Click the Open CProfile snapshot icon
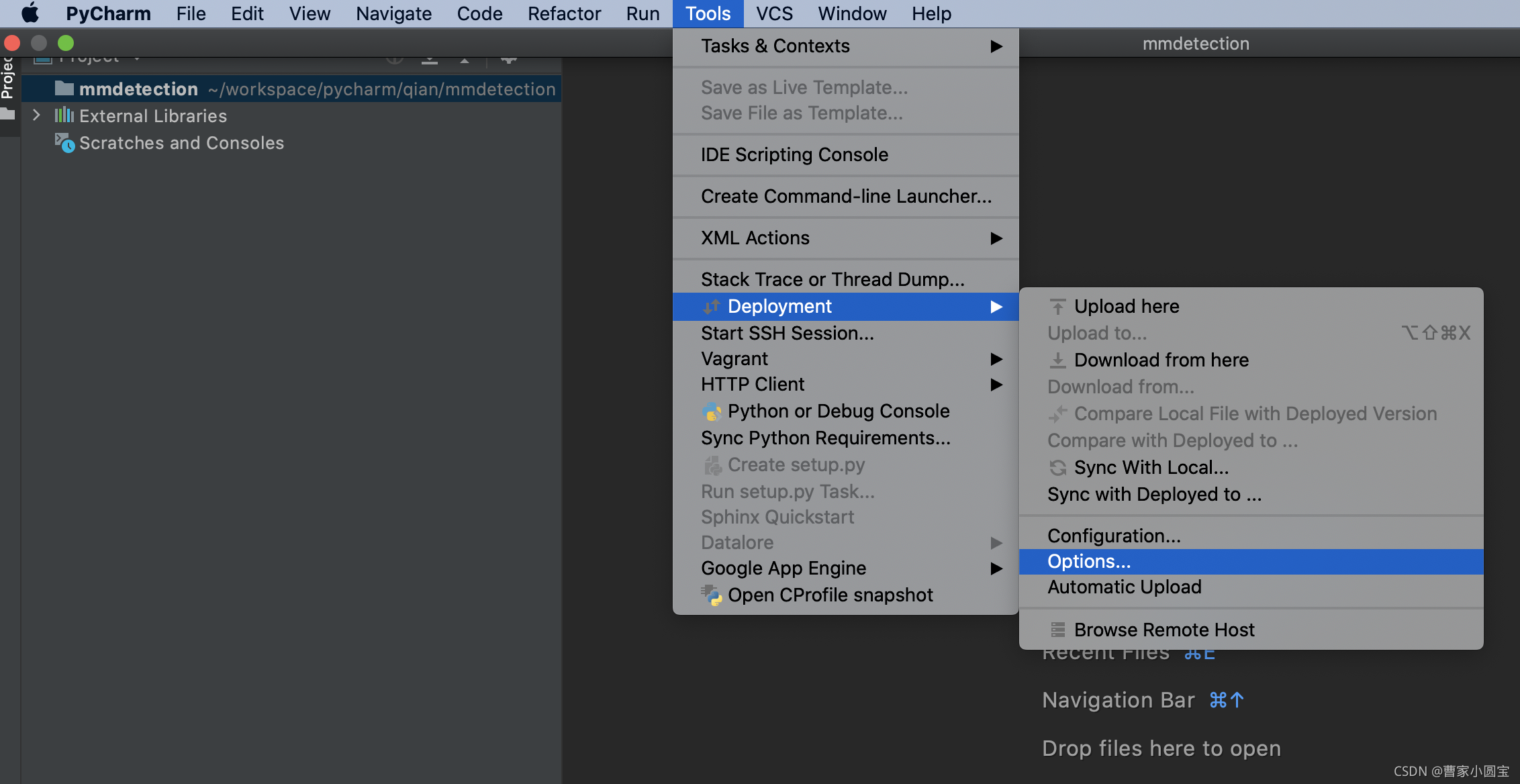Screen dimensions: 1520x784 tap(712, 595)
